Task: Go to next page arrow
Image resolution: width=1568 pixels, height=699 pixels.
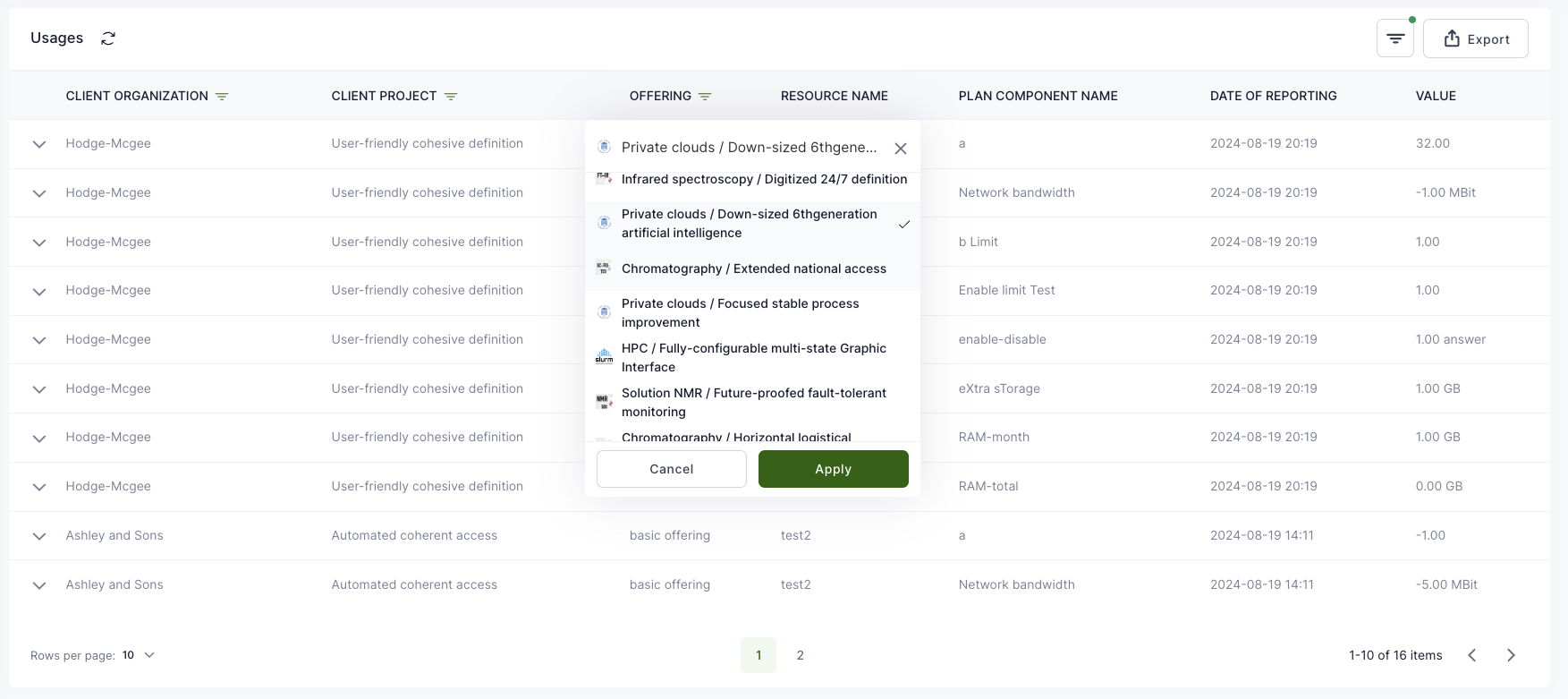Action: 1511,655
